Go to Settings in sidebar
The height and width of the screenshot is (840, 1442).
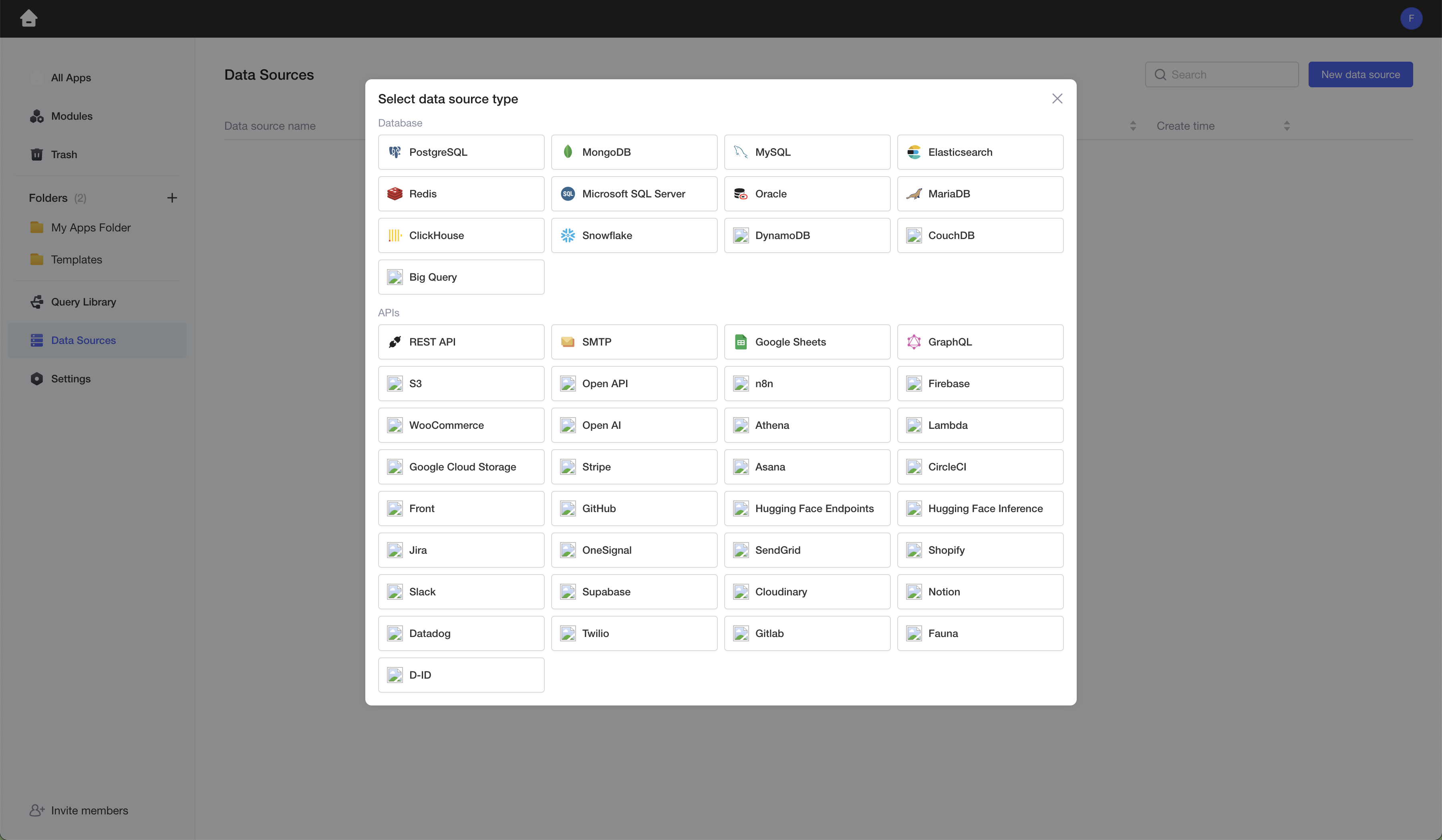[x=70, y=378]
